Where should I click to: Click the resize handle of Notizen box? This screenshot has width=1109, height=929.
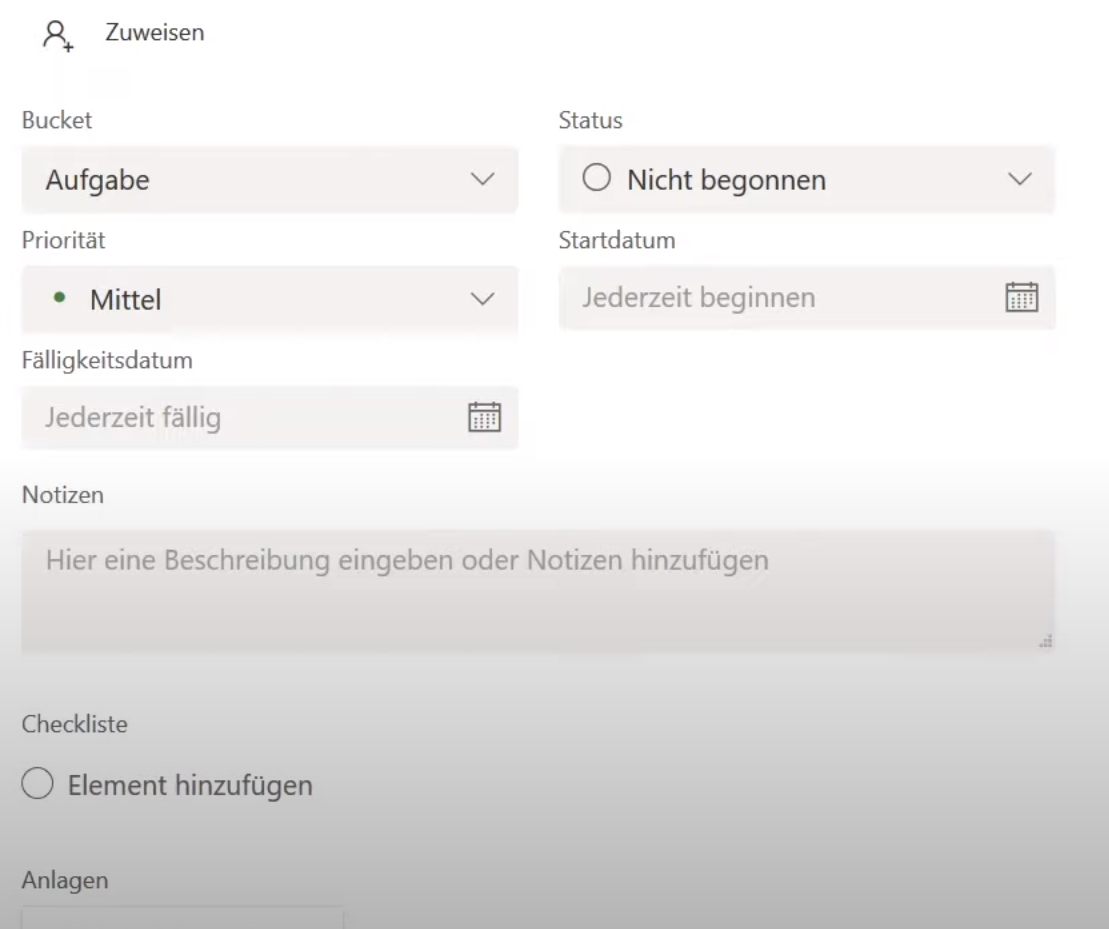click(1046, 643)
